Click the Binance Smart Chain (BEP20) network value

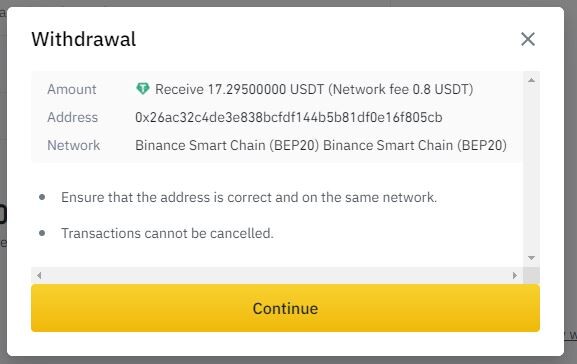click(321, 145)
